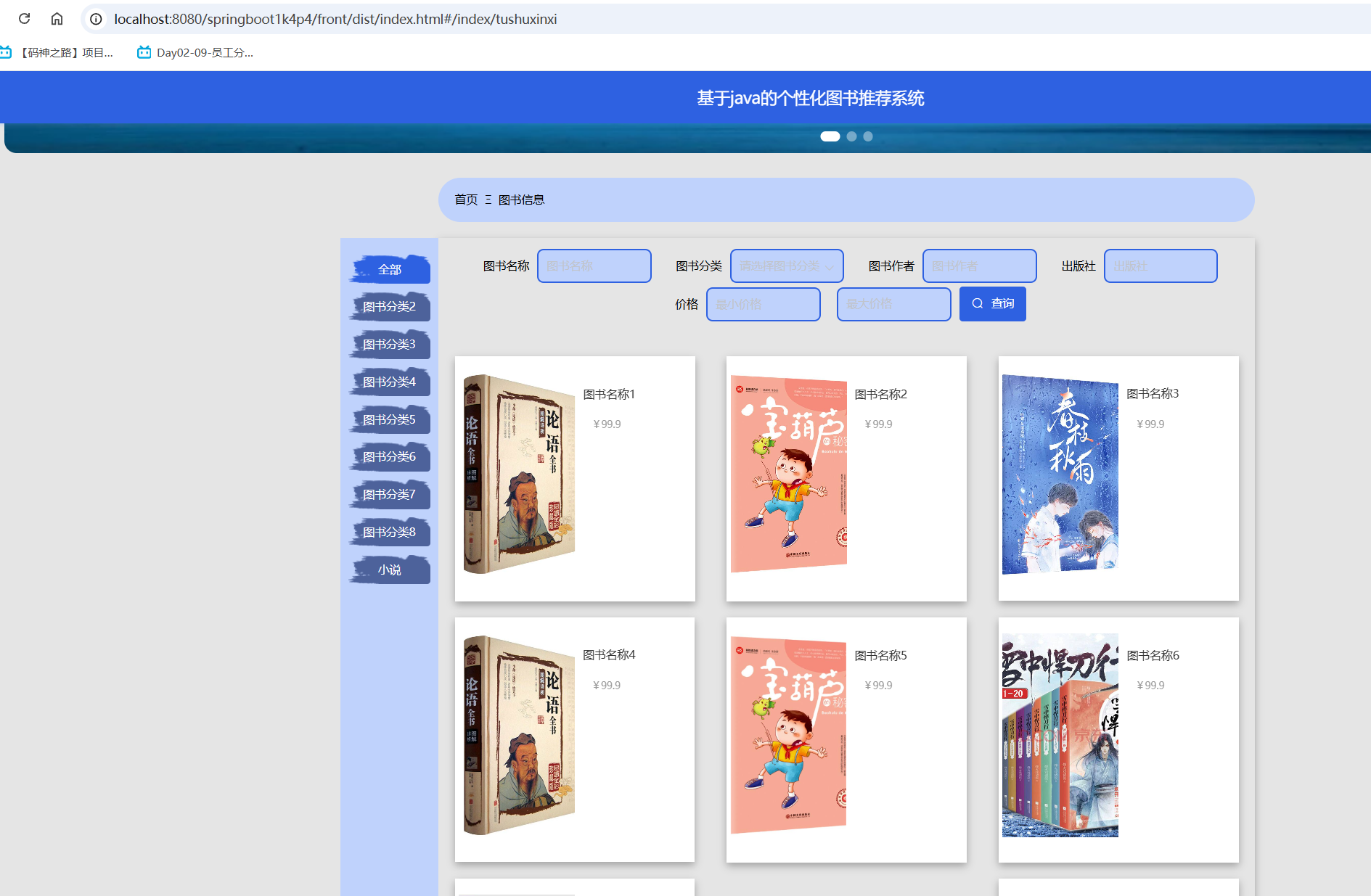The width and height of the screenshot is (1371, 896).
Task: Click the title 图书名称5
Action: click(880, 655)
